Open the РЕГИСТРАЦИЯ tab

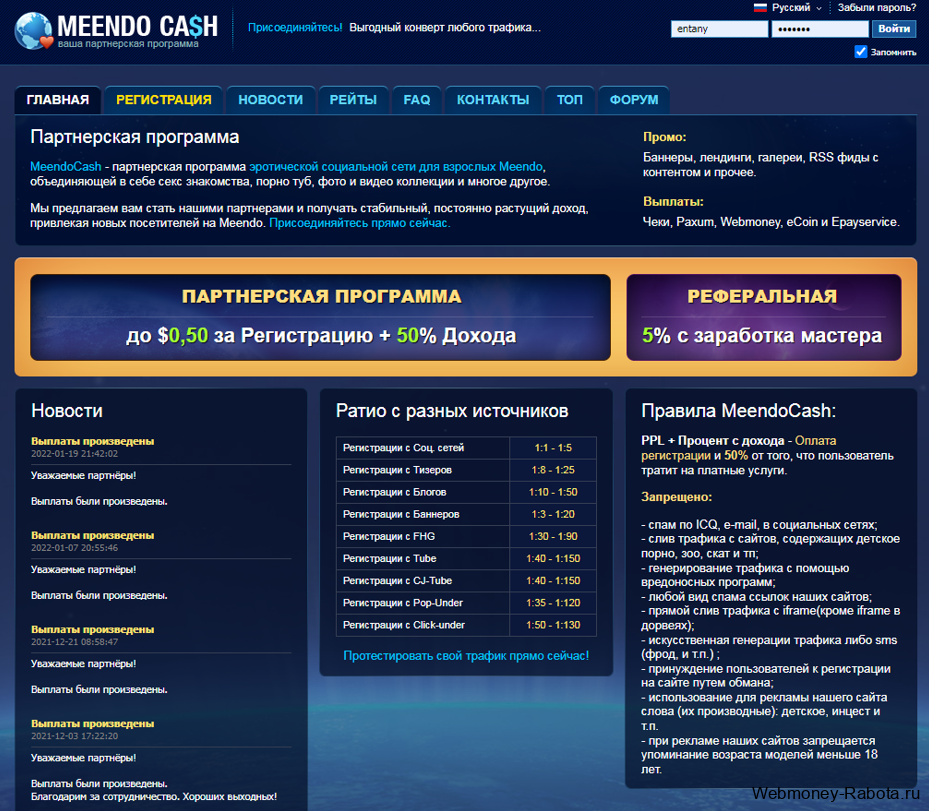(x=164, y=100)
